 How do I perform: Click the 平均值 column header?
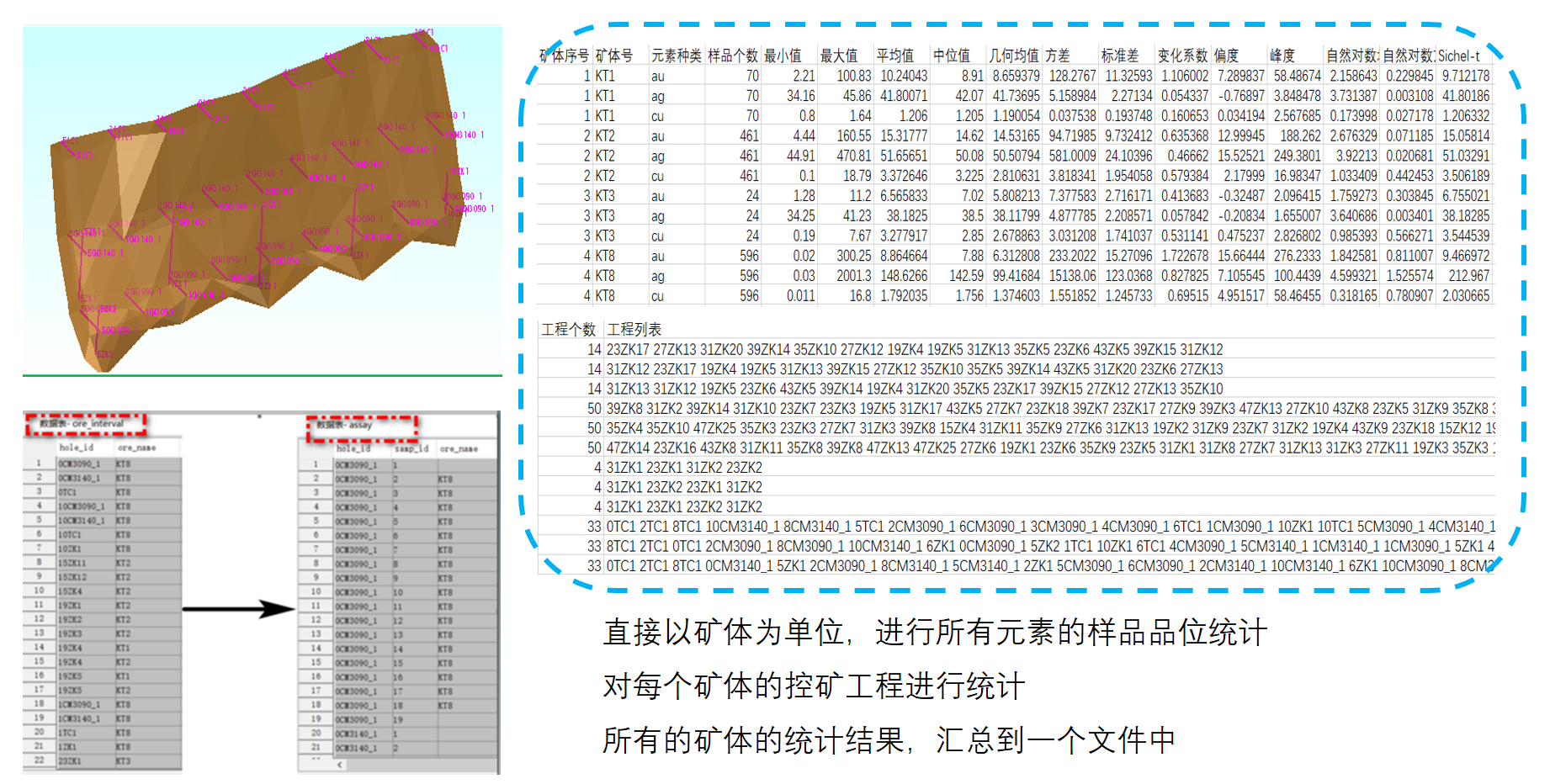894,56
